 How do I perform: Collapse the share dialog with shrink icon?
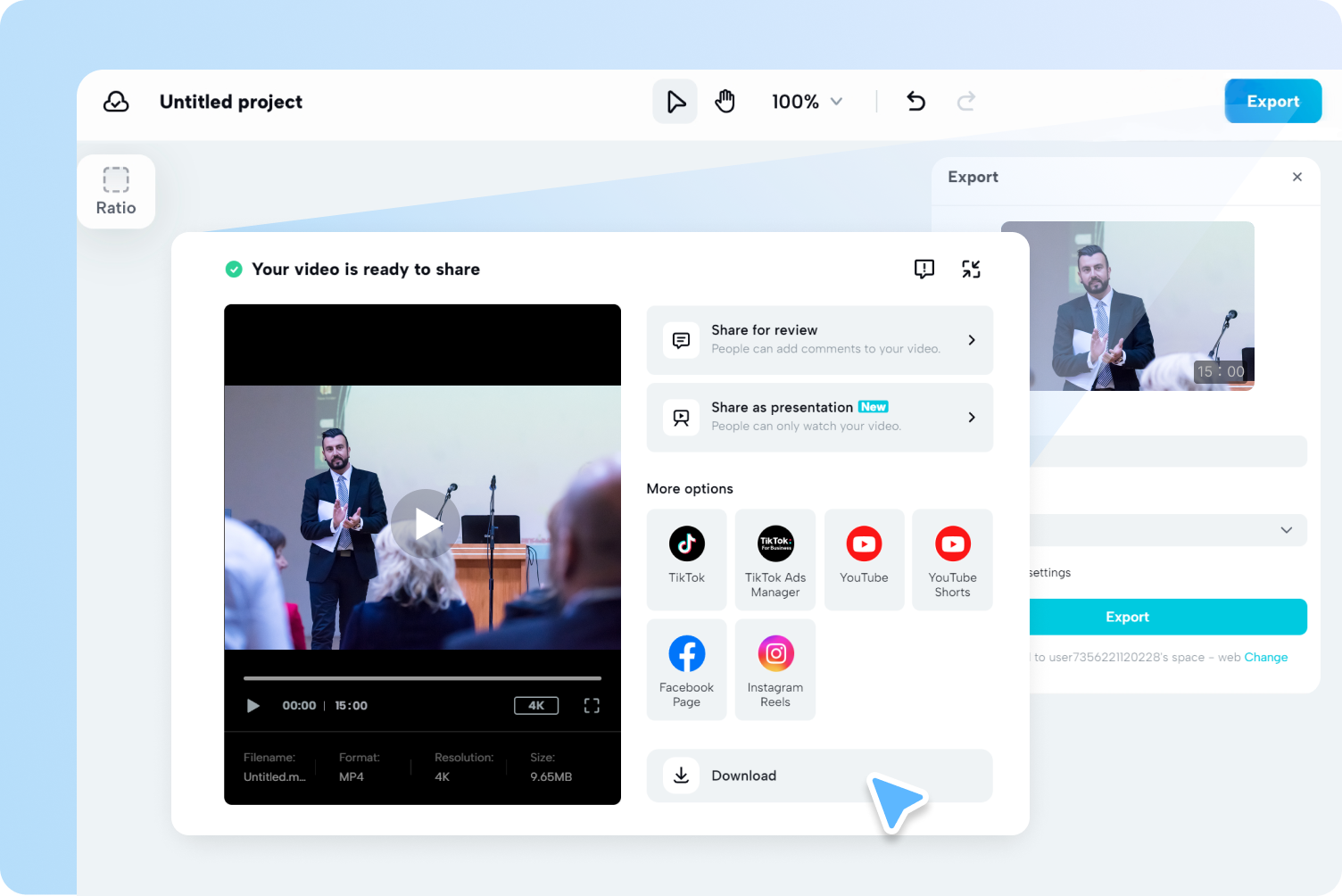click(x=972, y=269)
